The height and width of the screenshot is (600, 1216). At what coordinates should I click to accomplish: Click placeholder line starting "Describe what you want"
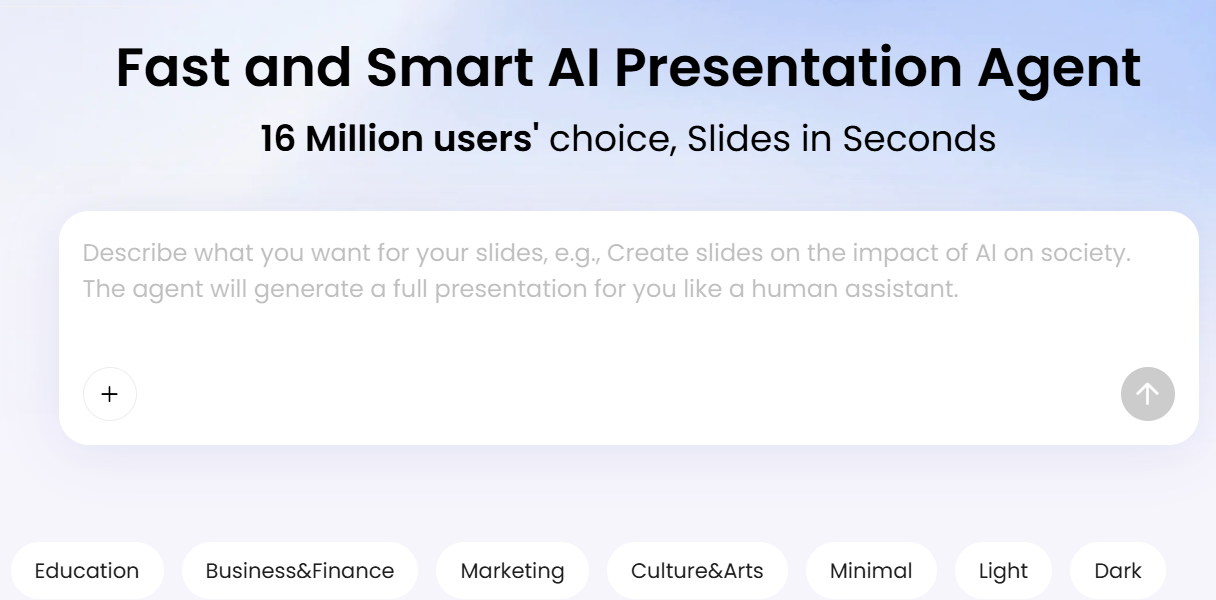pyautogui.click(x=607, y=253)
